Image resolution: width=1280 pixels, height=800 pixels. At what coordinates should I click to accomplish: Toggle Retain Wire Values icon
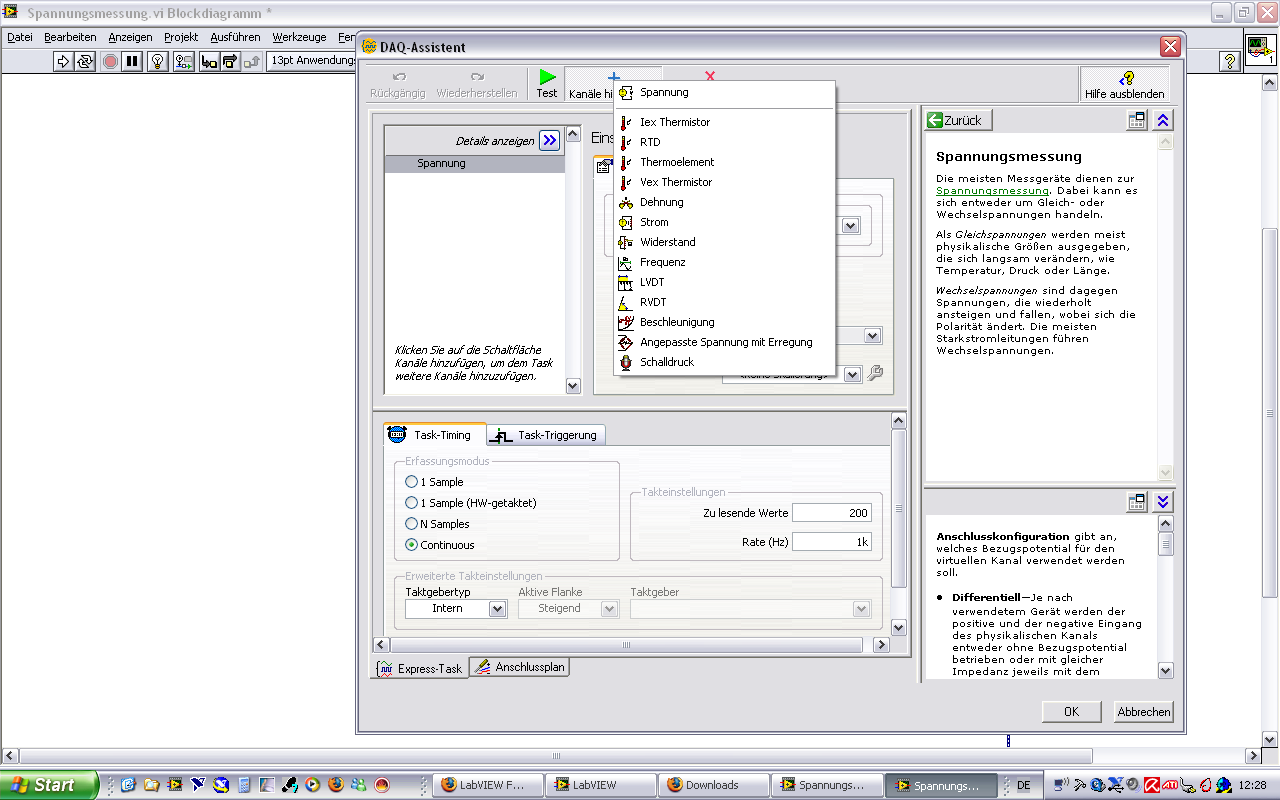[x=184, y=61]
